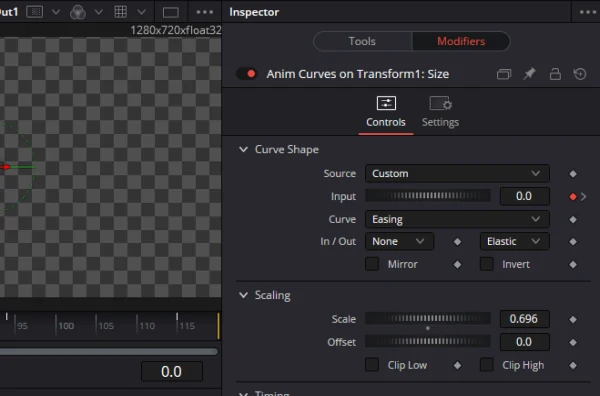Click the Clip High keyframe diamond
This screenshot has width=600, height=396.
click(573, 366)
